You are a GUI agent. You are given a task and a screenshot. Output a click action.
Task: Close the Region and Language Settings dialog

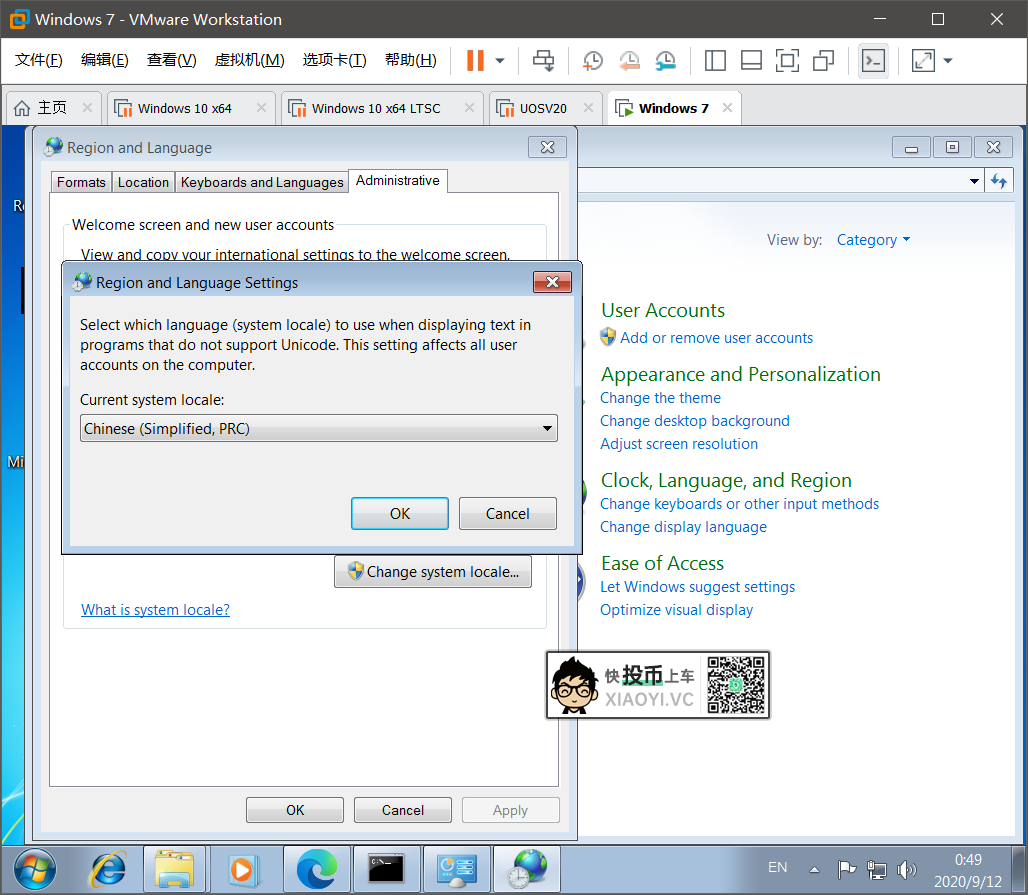click(x=553, y=282)
